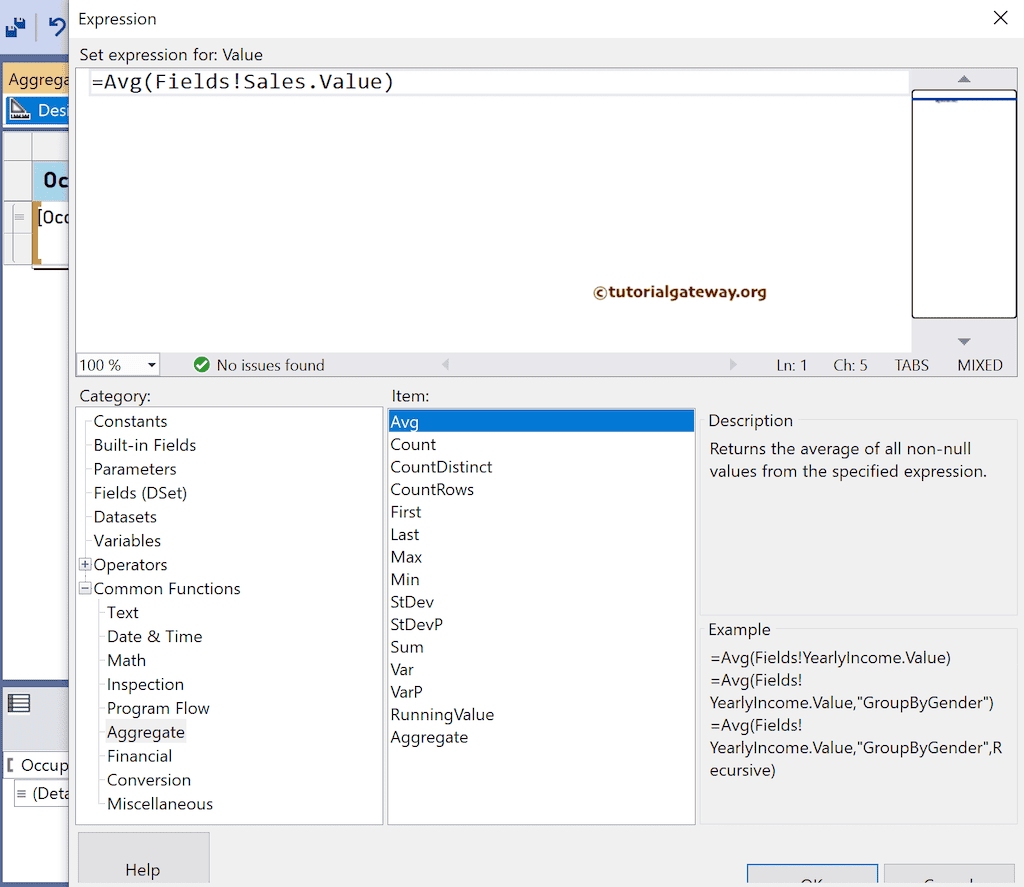Click the (Details) row handle icon
This screenshot has width=1024, height=887.
click(x=20, y=793)
